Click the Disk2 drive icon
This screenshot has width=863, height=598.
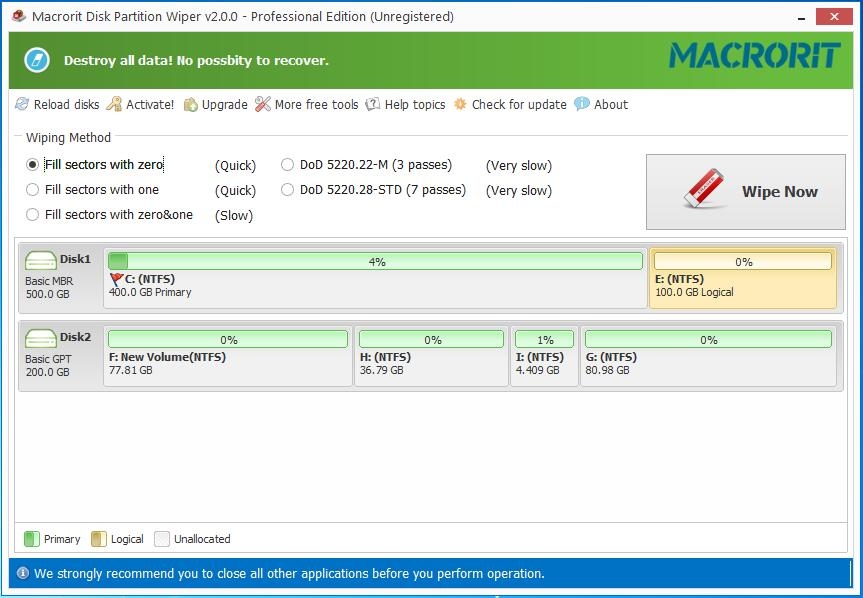point(41,338)
